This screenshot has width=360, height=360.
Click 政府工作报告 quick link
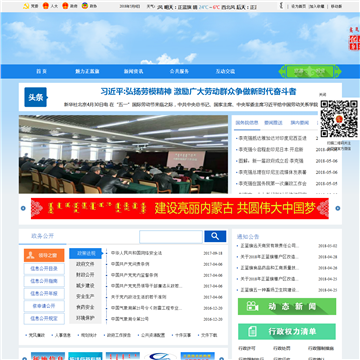point(119,335)
